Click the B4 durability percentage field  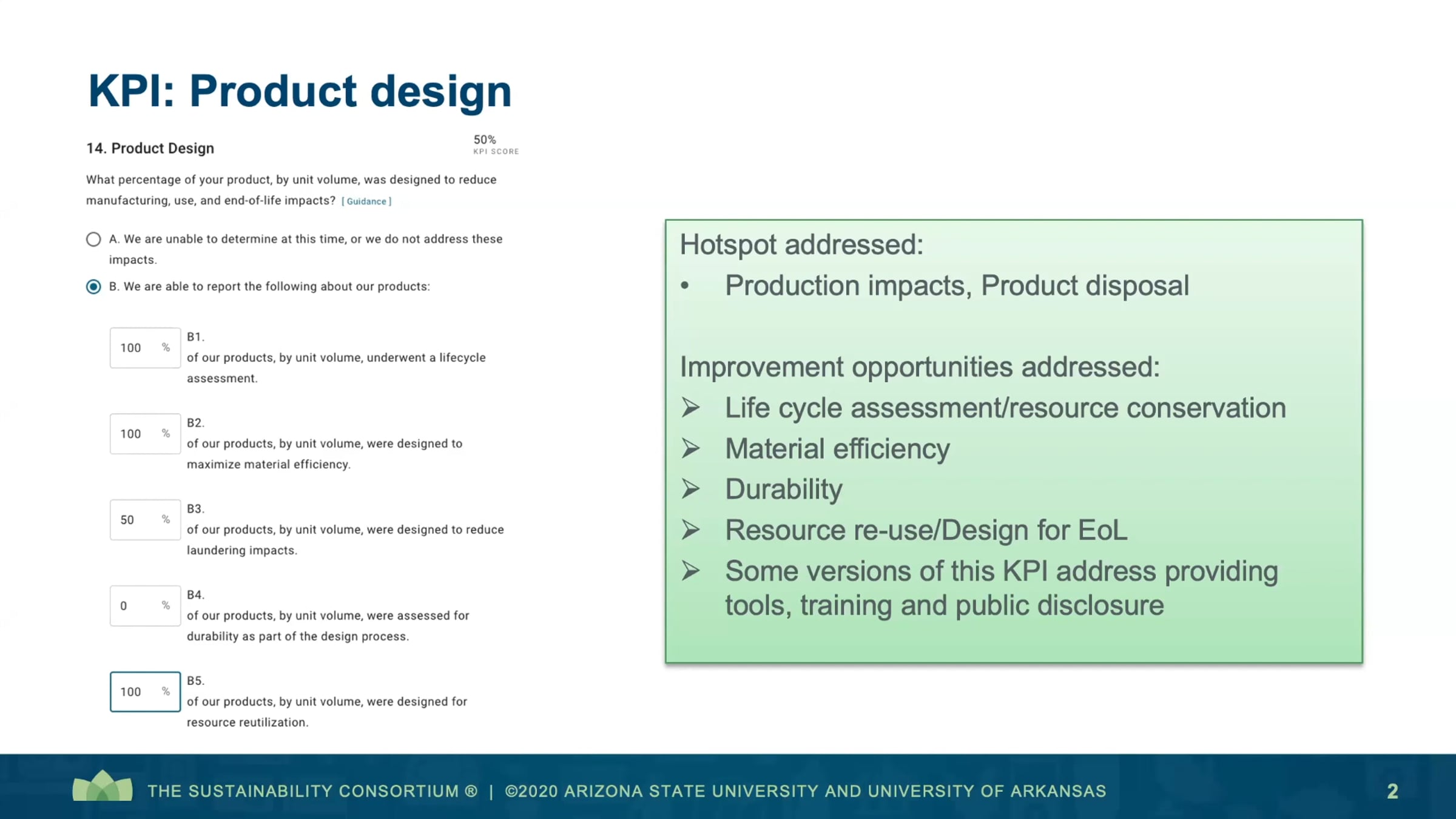click(x=138, y=606)
